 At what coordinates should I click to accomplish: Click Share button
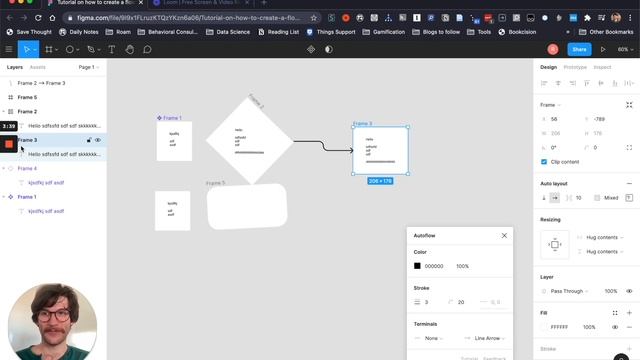point(579,49)
